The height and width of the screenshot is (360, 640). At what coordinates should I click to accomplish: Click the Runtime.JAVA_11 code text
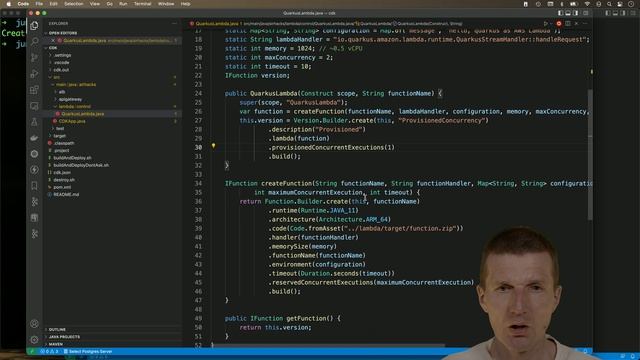328,211
